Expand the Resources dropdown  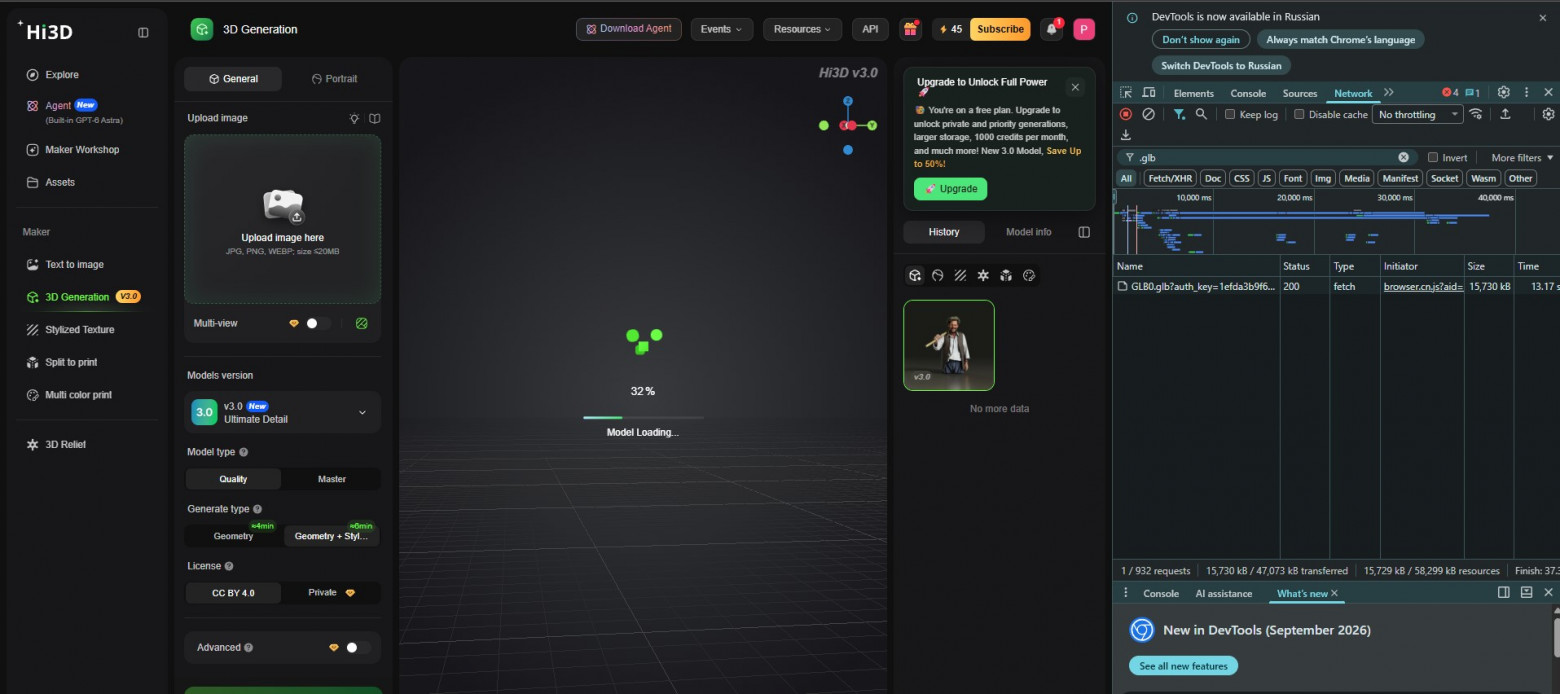coord(802,29)
